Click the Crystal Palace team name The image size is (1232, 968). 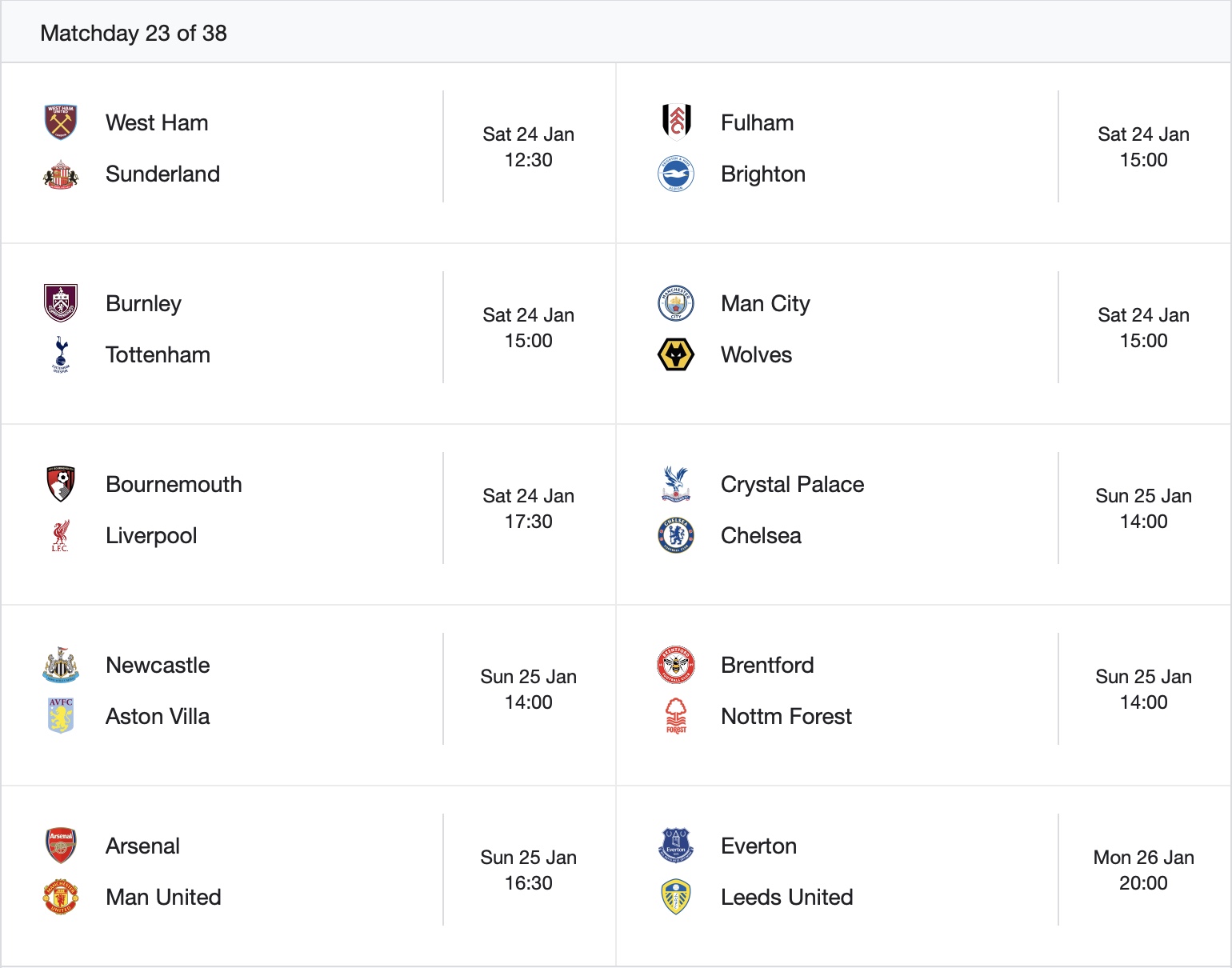pyautogui.click(x=792, y=484)
